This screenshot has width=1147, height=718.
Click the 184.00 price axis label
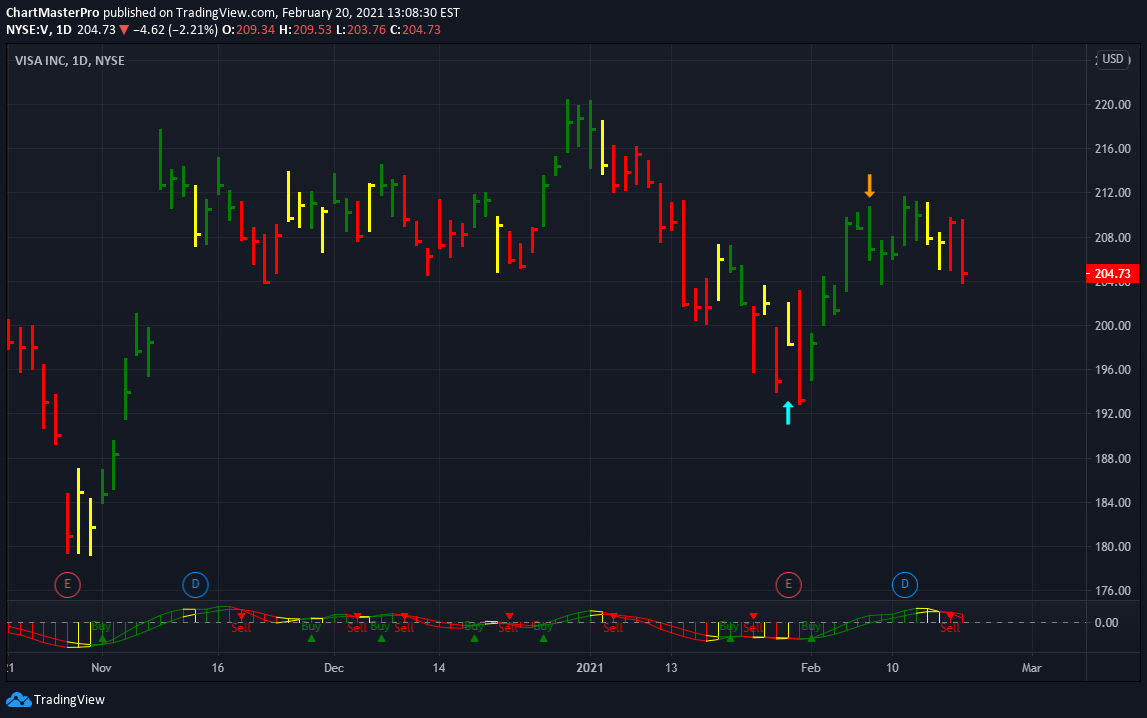tap(1113, 502)
